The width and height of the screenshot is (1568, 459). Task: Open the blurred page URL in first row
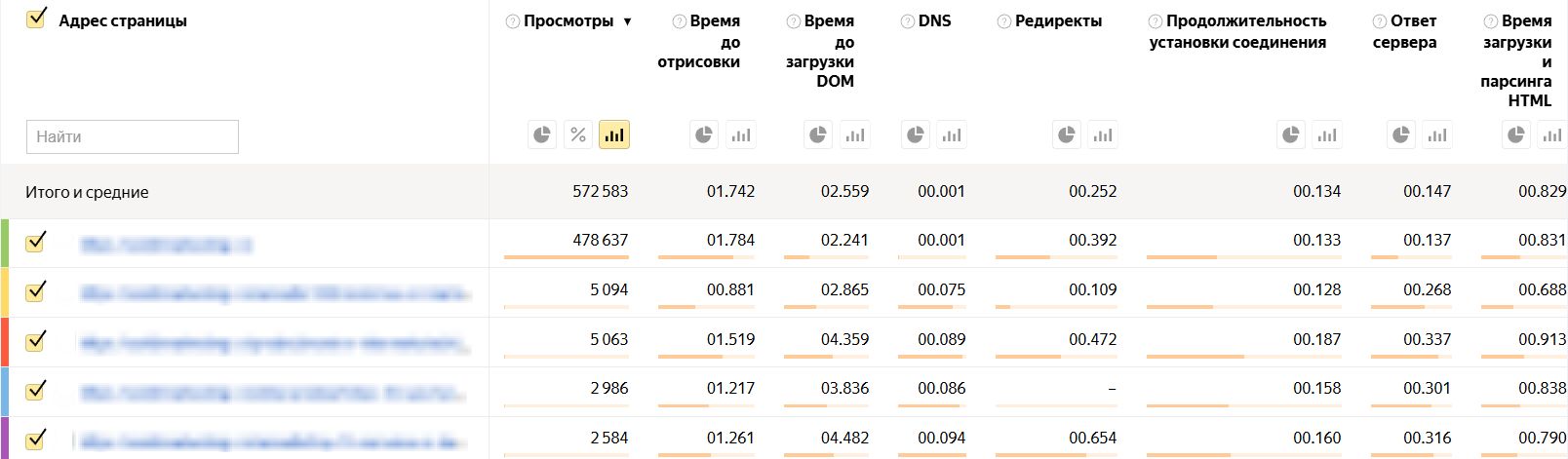click(166, 245)
